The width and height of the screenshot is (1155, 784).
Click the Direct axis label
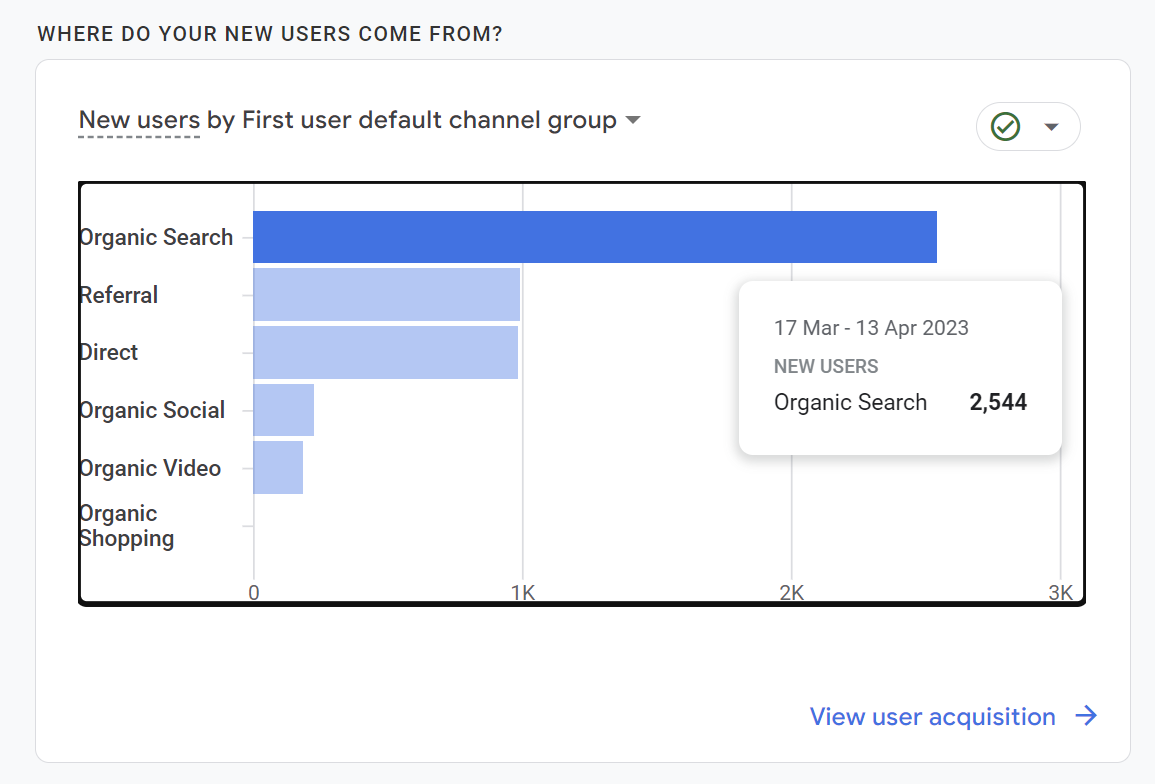[109, 352]
